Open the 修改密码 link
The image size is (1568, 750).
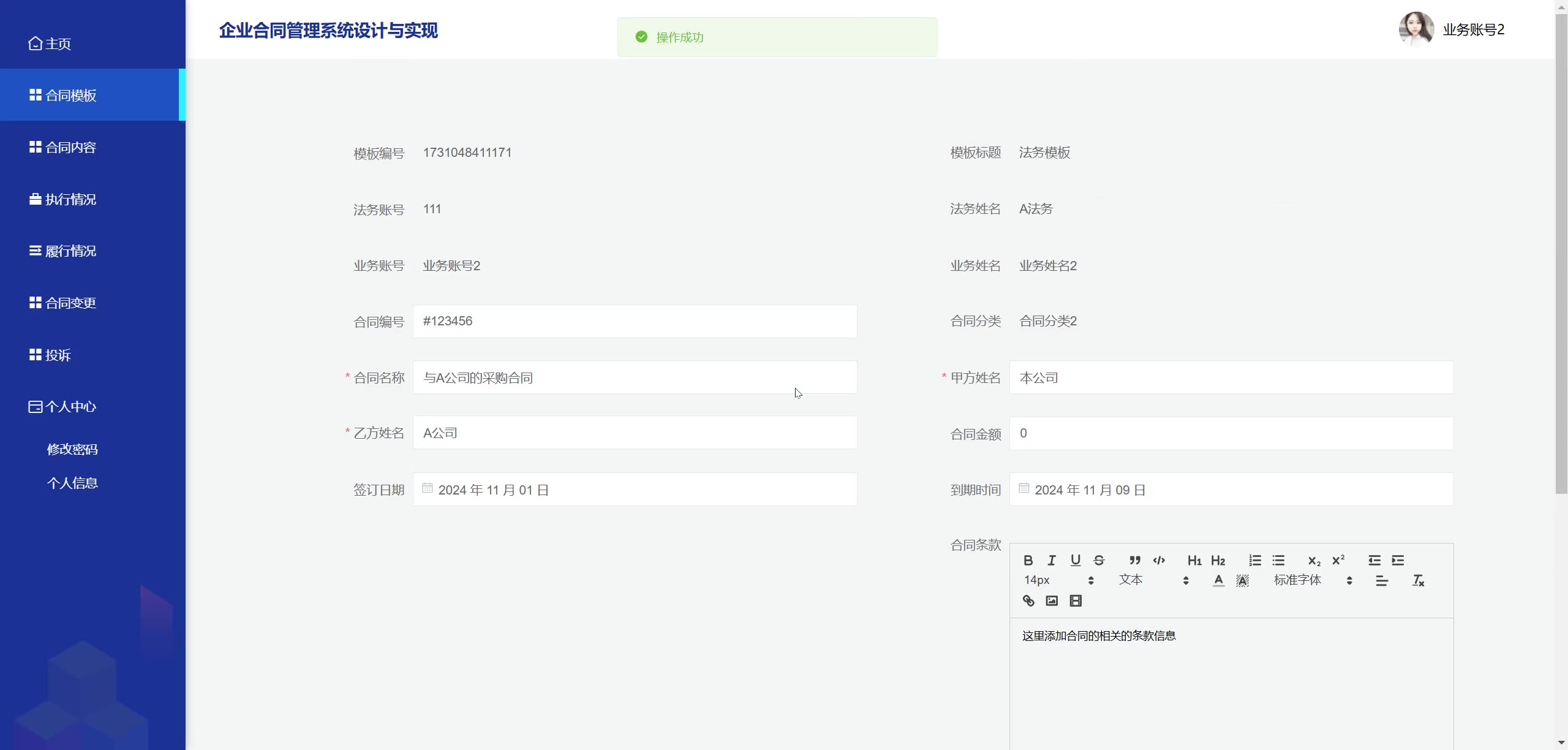pos(72,449)
